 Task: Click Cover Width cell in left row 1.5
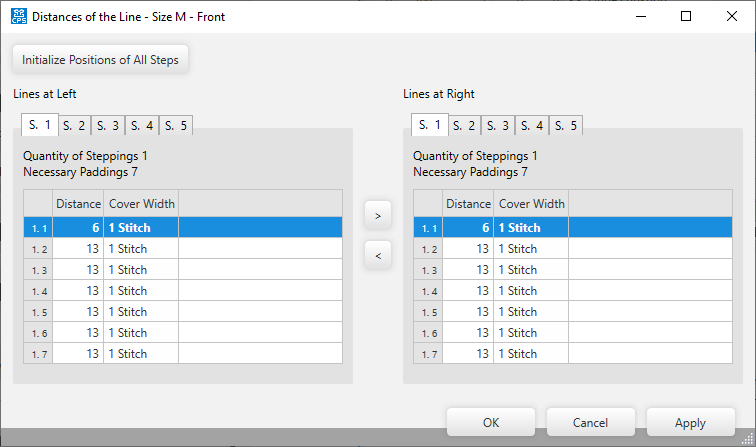click(x=141, y=312)
